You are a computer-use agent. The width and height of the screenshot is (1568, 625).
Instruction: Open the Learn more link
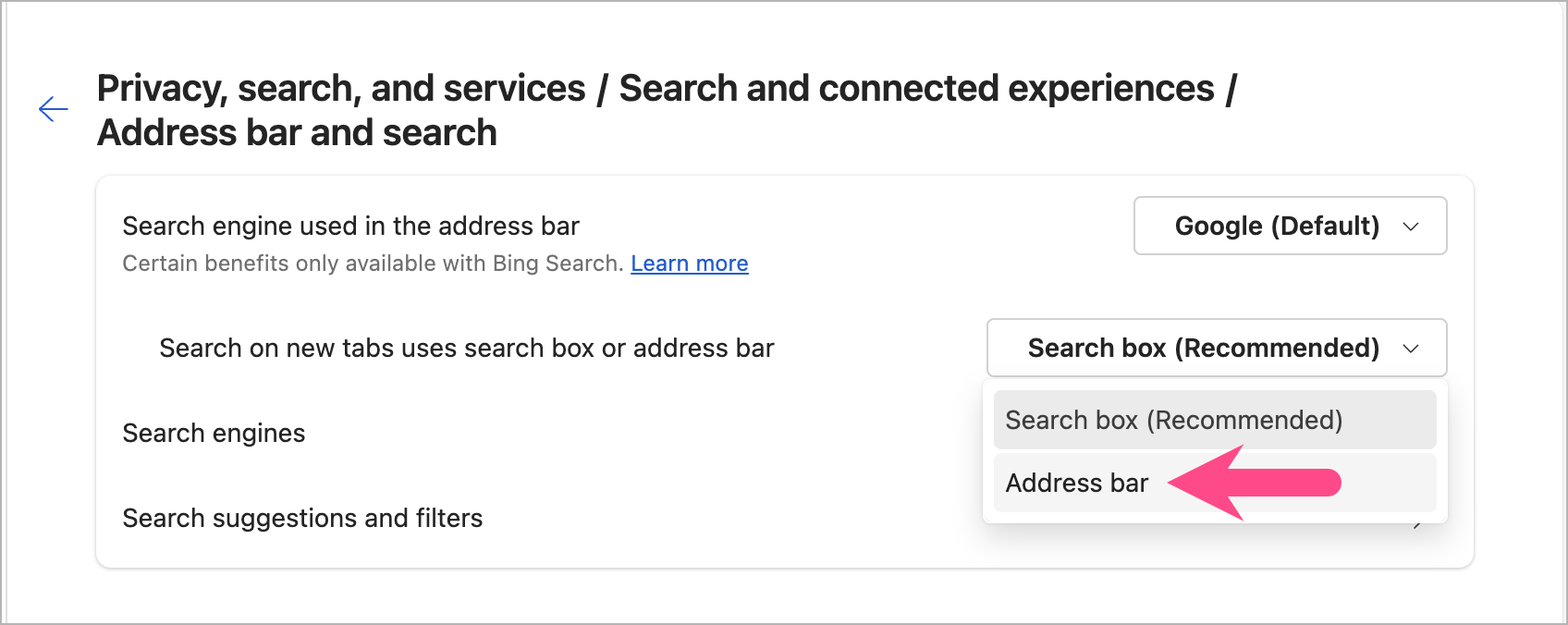click(689, 263)
